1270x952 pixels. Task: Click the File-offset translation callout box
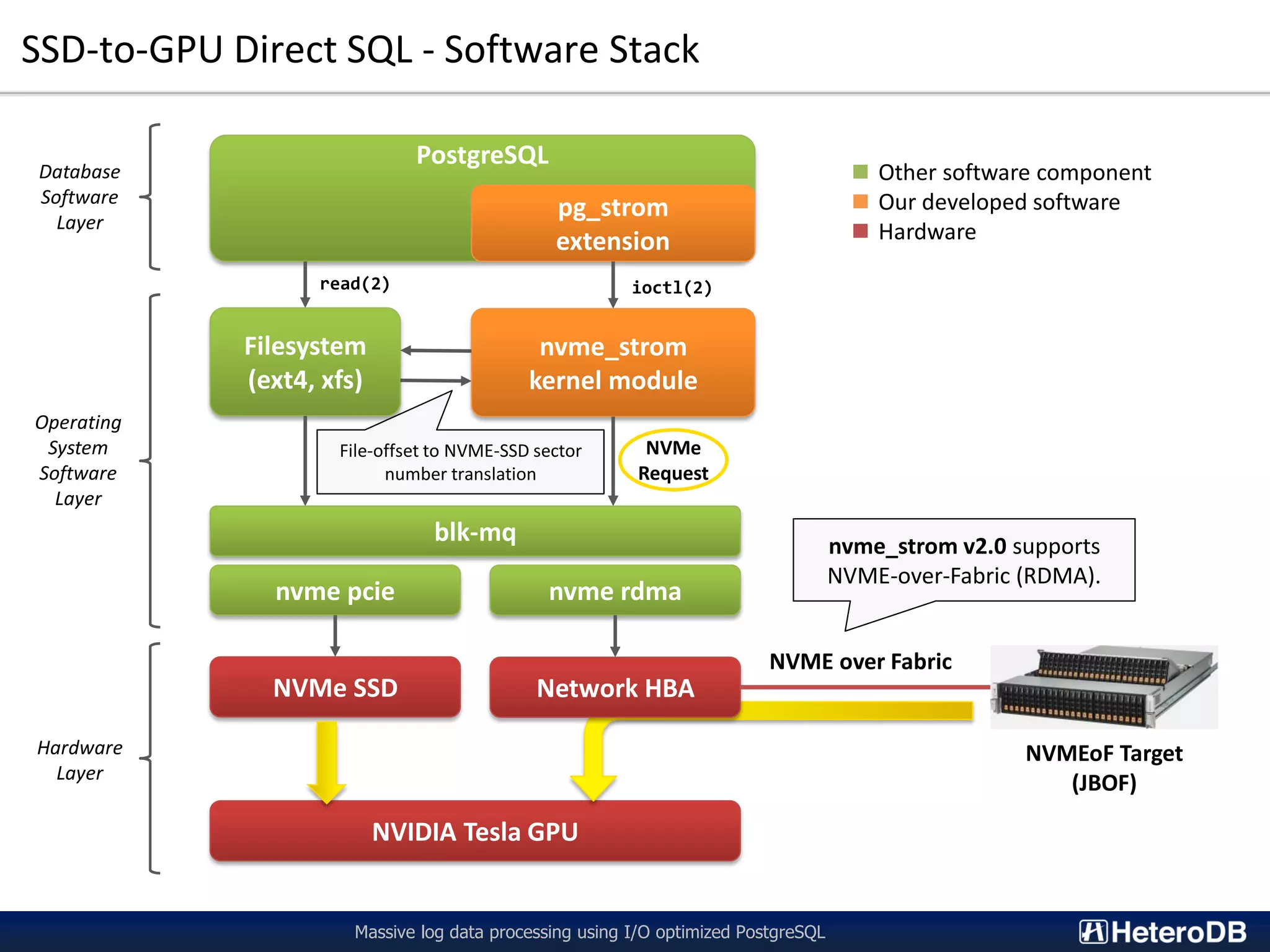point(460,462)
